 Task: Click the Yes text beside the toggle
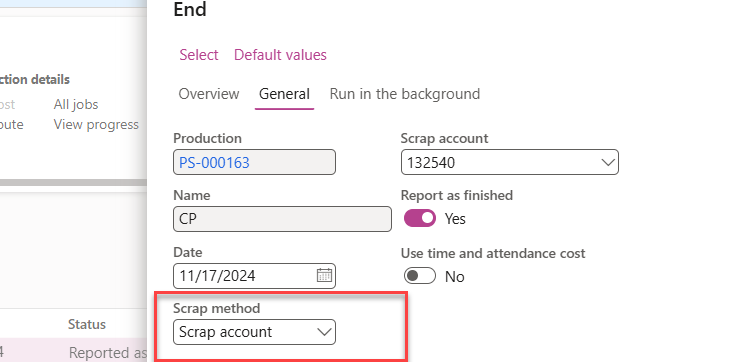click(455, 219)
